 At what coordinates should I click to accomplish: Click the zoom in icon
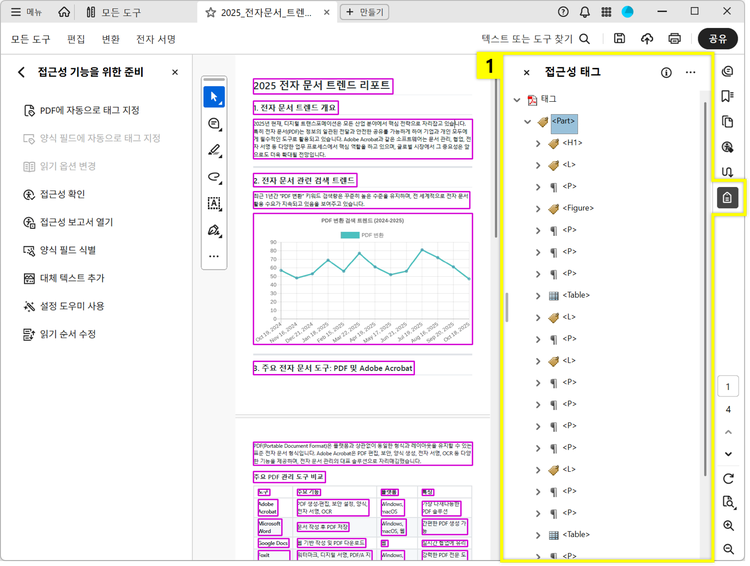tap(728, 526)
